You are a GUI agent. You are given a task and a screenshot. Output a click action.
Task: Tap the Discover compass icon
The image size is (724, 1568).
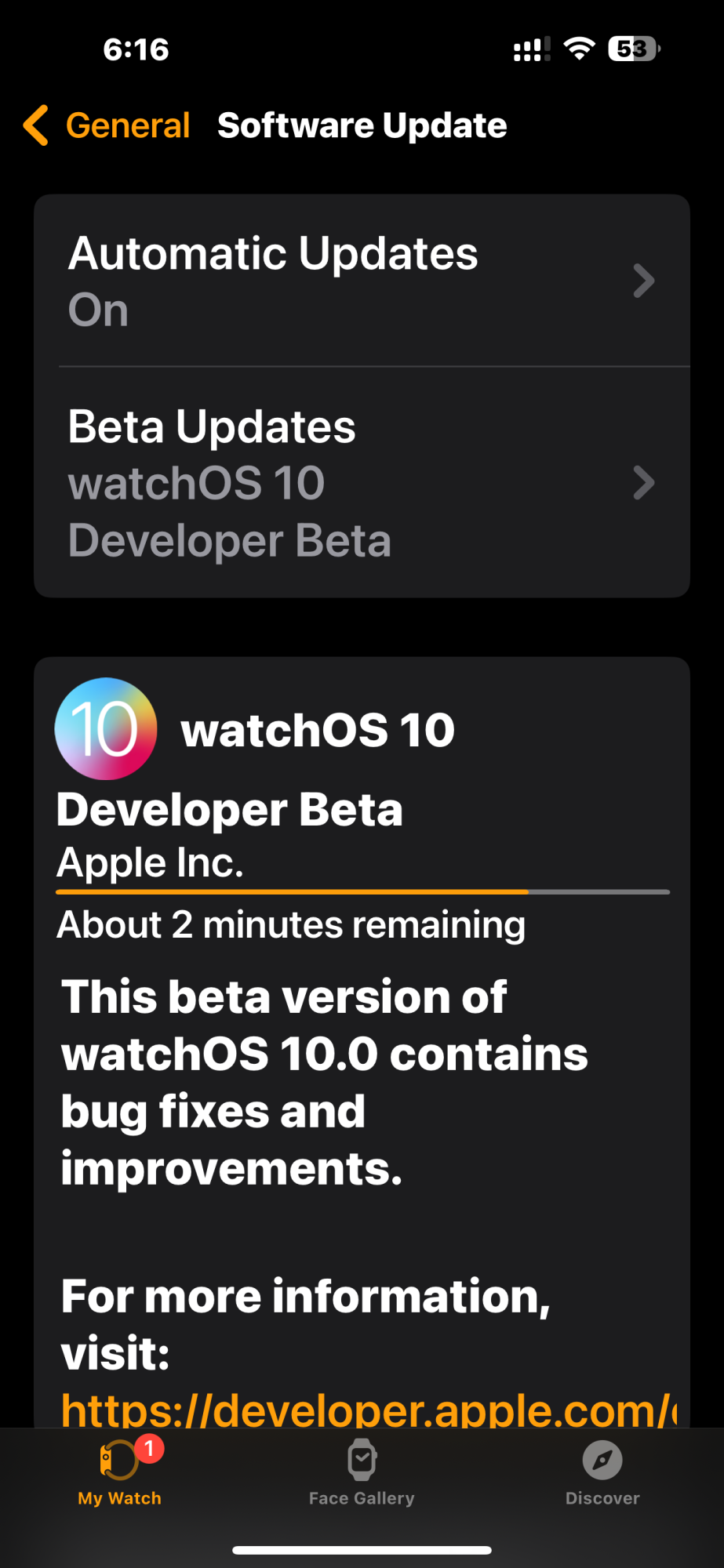tap(602, 1460)
